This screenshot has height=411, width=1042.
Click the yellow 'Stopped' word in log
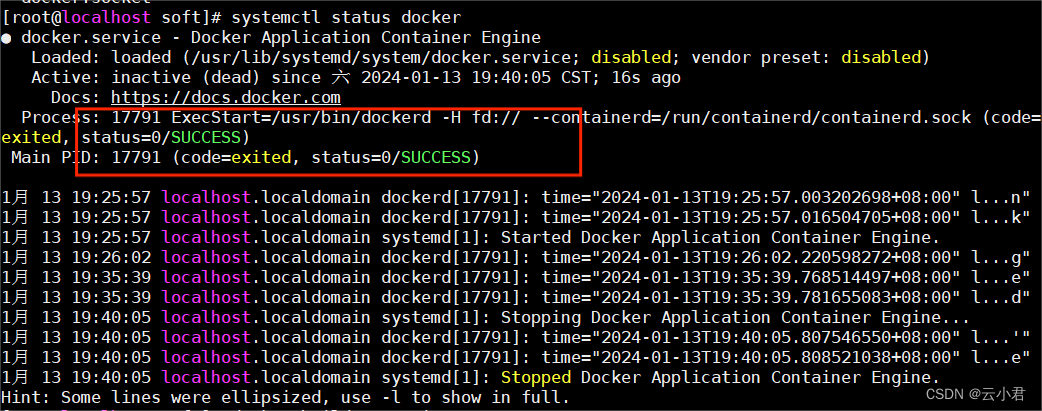tap(536, 377)
